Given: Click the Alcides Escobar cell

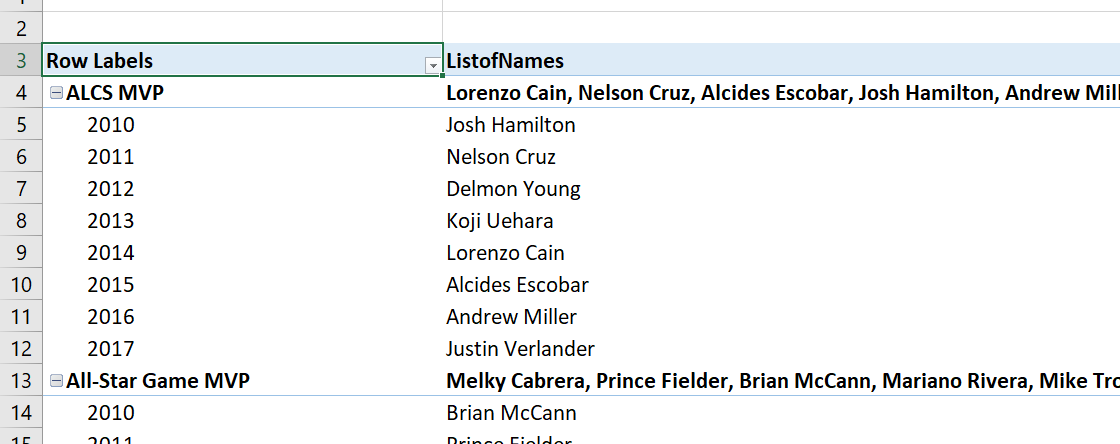Looking at the screenshot, I should [x=517, y=285].
